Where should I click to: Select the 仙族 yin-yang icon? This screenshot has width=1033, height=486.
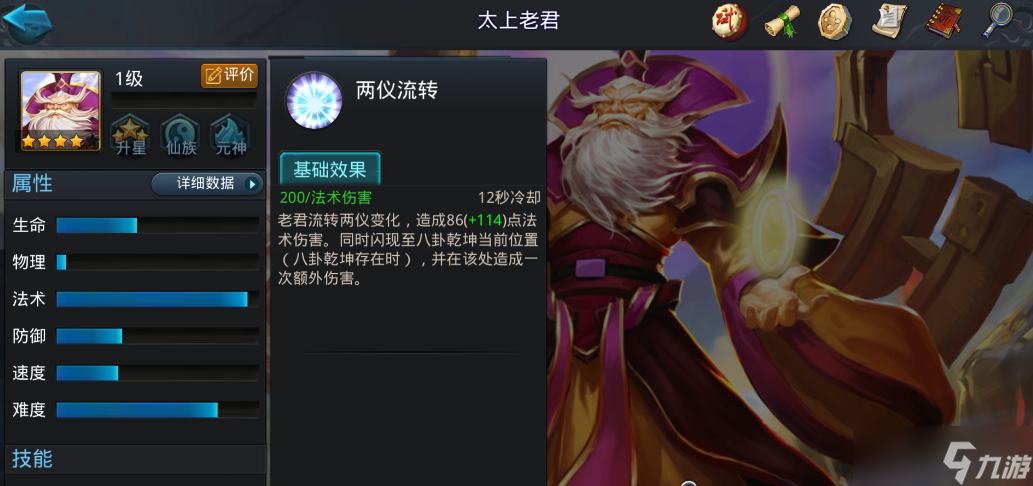coord(181,136)
